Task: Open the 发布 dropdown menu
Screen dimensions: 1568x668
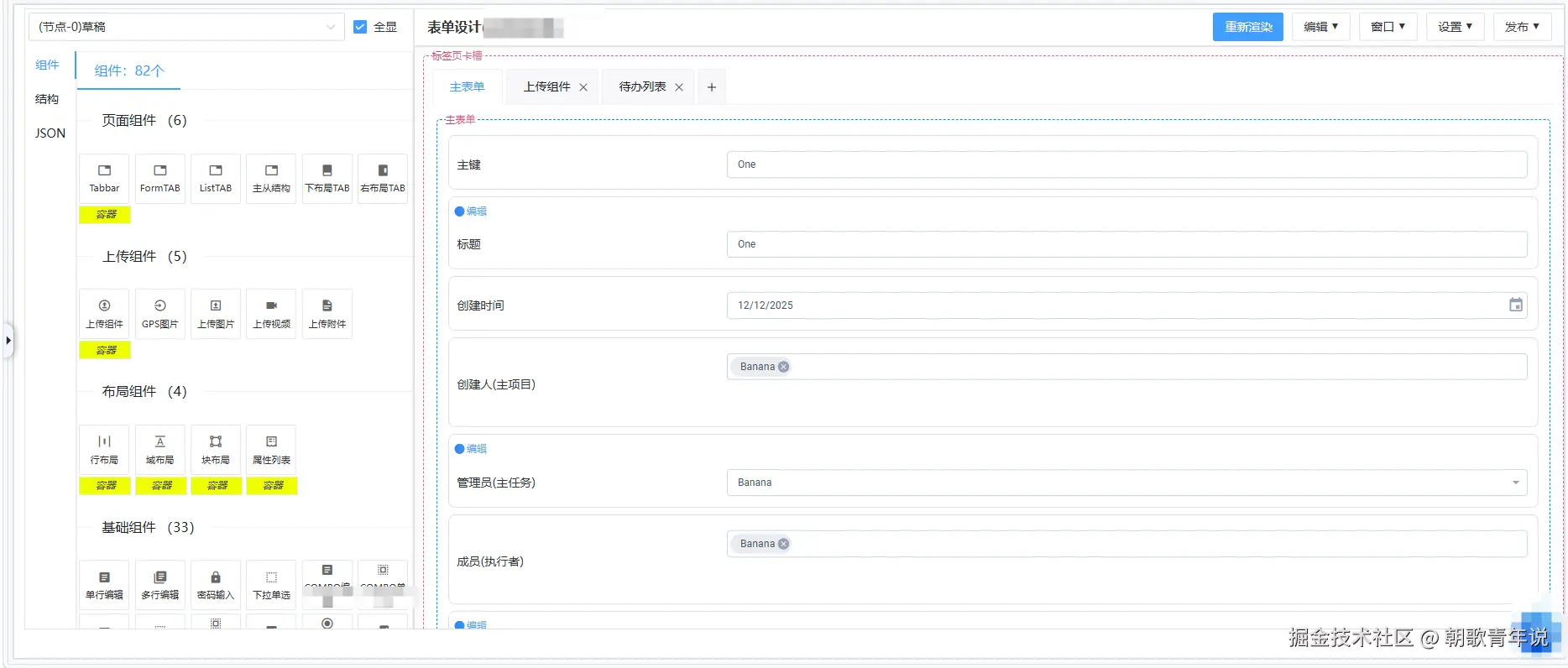Action: (1522, 27)
